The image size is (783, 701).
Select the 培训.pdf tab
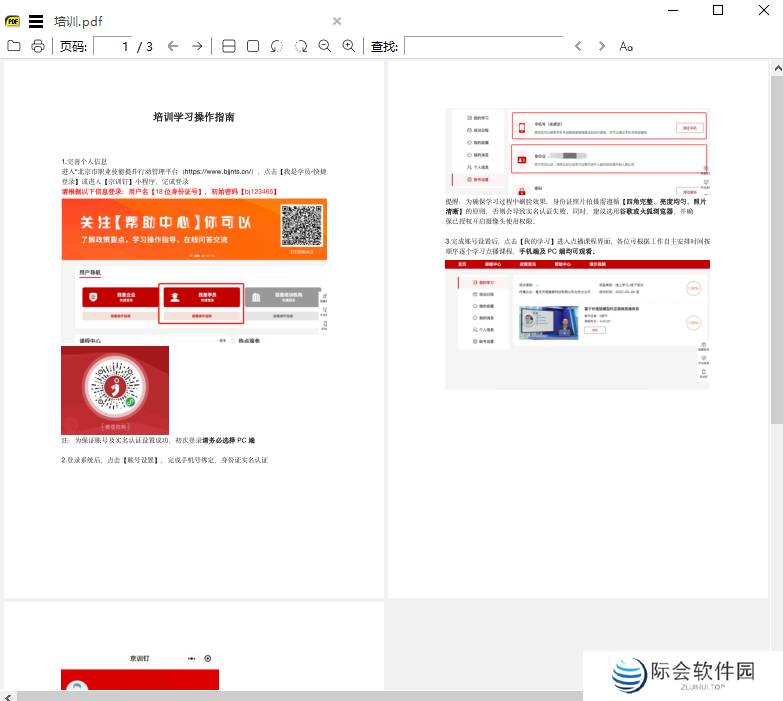[x=78, y=21]
